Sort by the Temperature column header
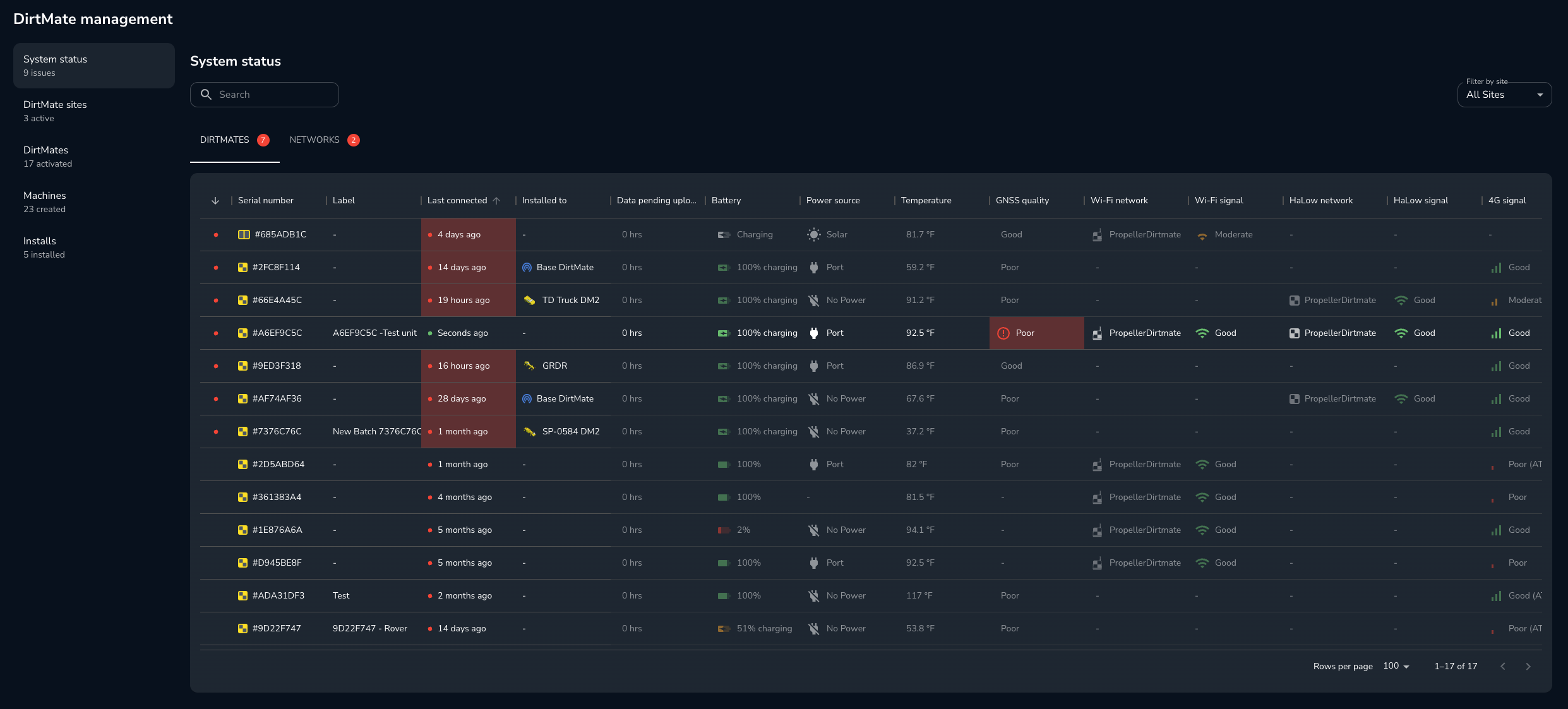 pyautogui.click(x=926, y=201)
